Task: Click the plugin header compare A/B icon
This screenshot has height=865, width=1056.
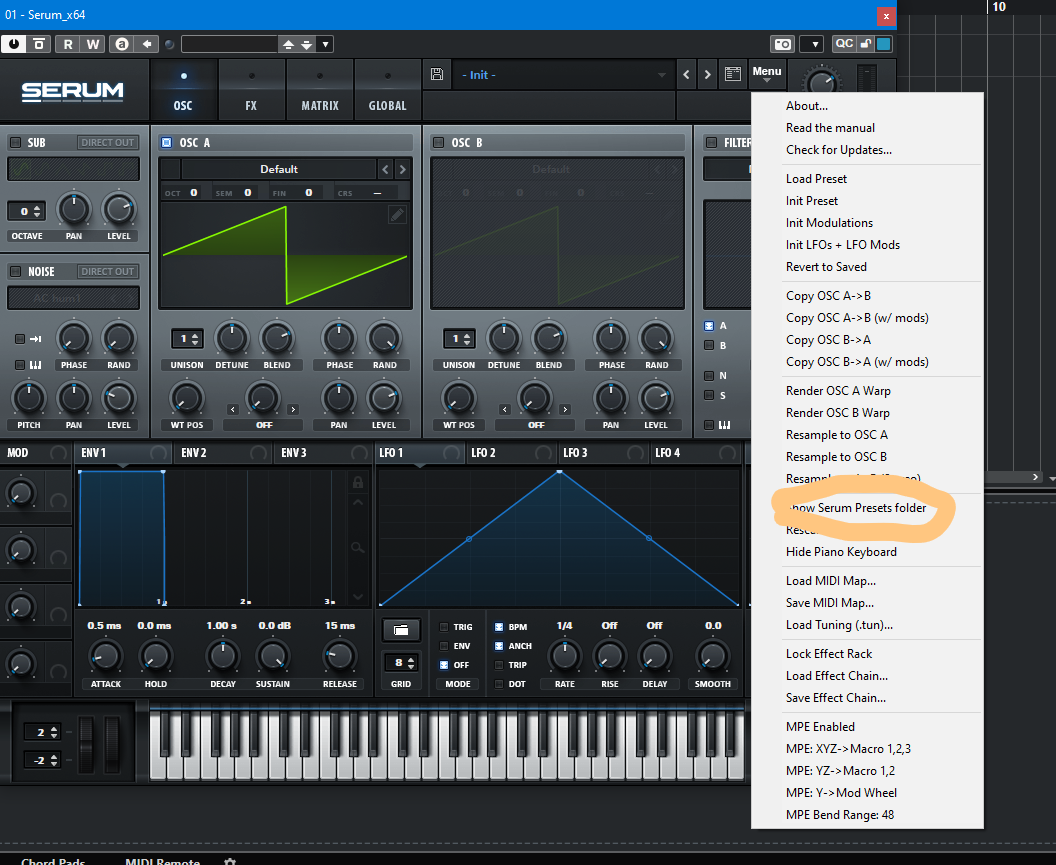Action: click(122, 44)
